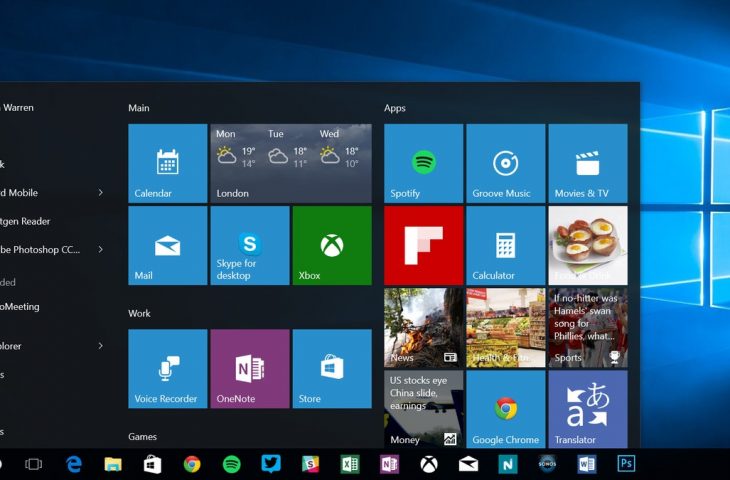The width and height of the screenshot is (730, 480).
Task: Launch Photoshop from the taskbar
Action: pos(626,464)
